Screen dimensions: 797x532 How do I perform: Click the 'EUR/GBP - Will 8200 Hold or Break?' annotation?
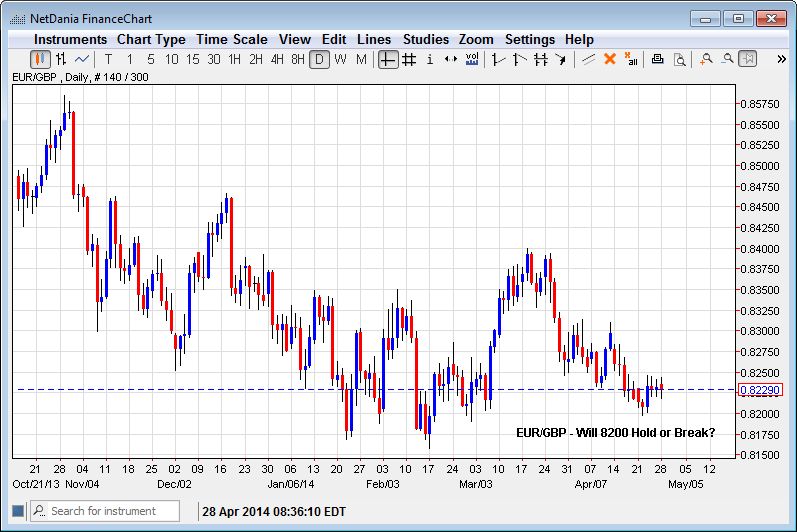pyautogui.click(x=616, y=432)
